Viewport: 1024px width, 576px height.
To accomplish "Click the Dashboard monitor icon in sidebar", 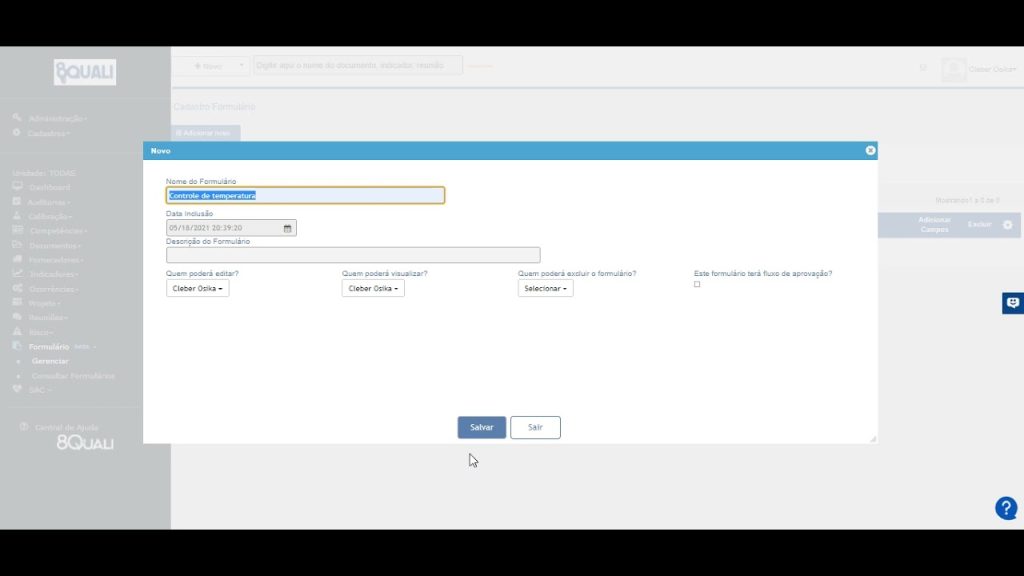I will click(x=17, y=187).
